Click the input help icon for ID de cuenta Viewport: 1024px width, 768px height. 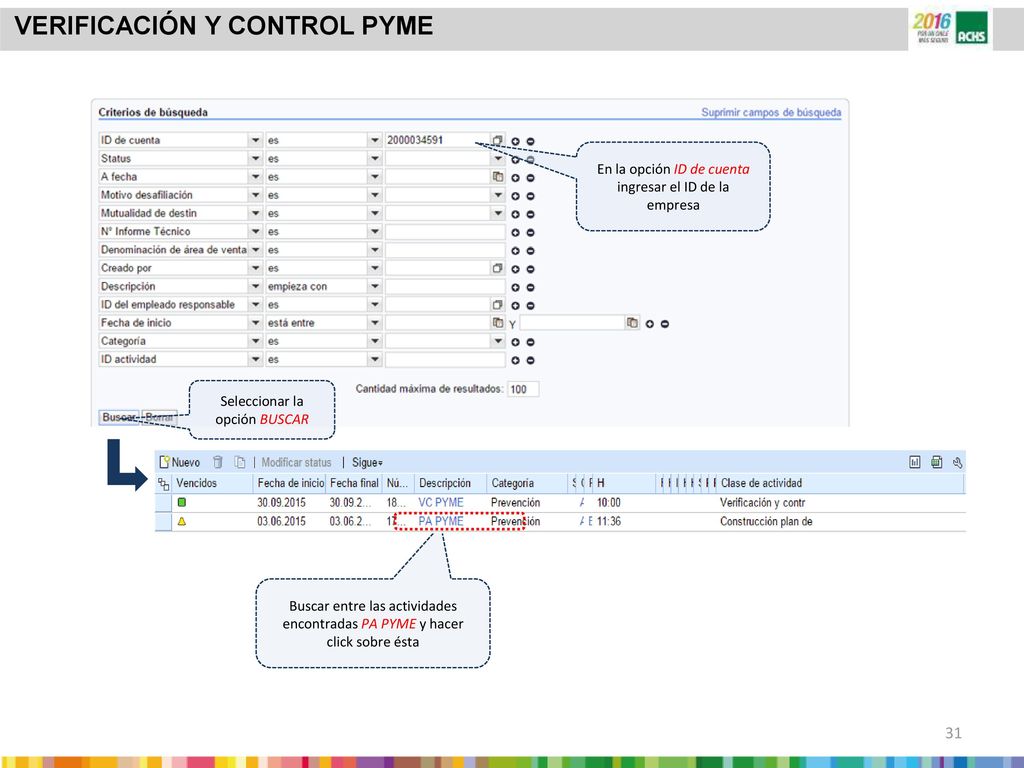pyautogui.click(x=498, y=140)
